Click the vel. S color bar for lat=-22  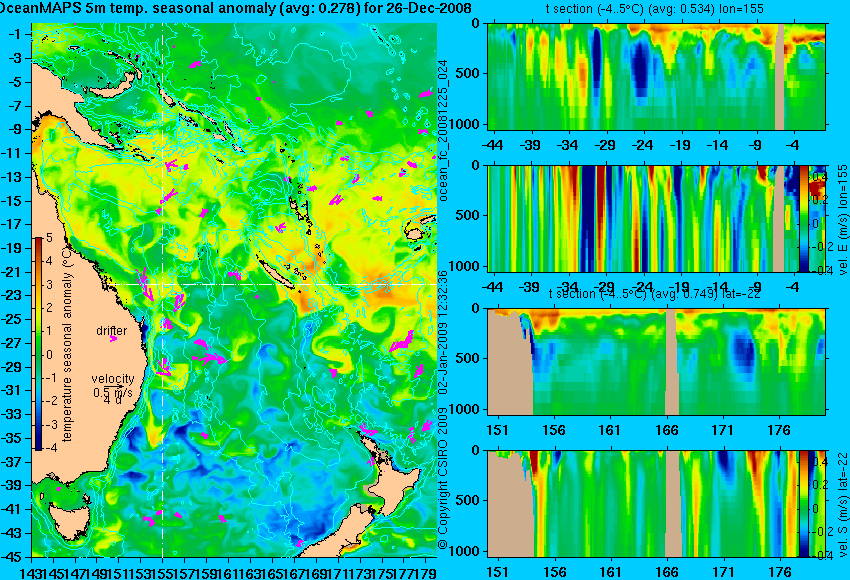point(804,504)
